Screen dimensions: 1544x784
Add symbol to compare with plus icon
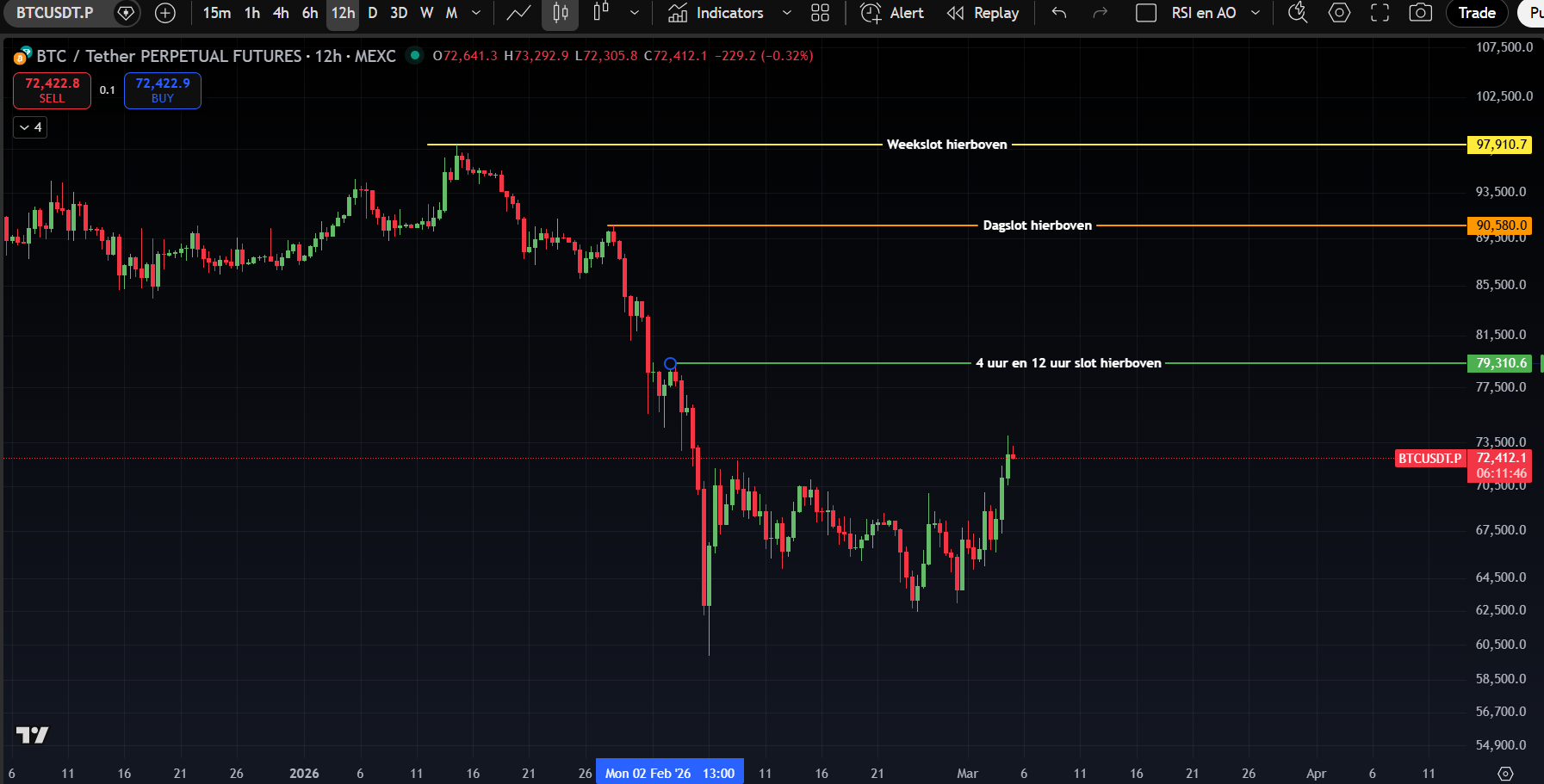(164, 13)
